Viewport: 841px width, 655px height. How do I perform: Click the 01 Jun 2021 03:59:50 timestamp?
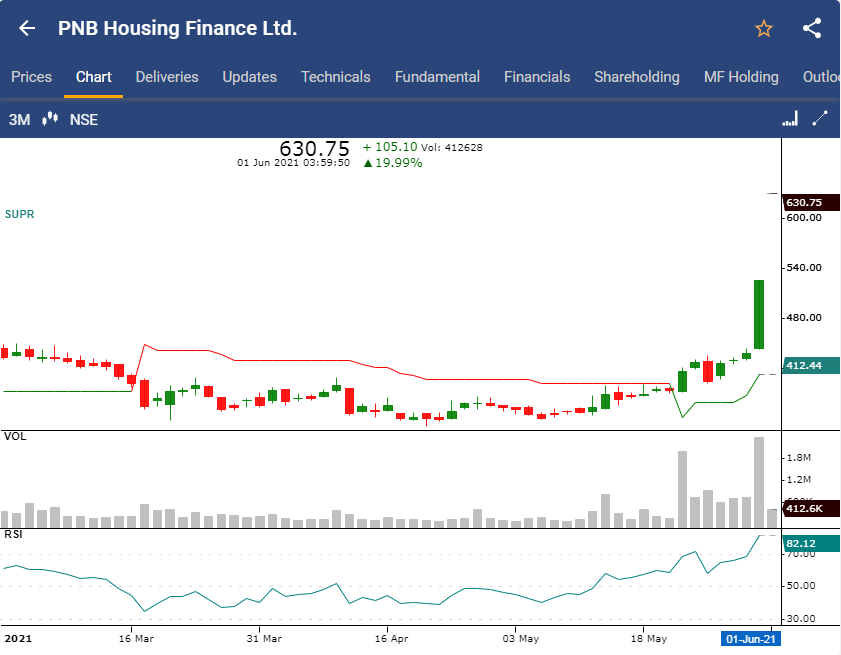click(x=293, y=163)
